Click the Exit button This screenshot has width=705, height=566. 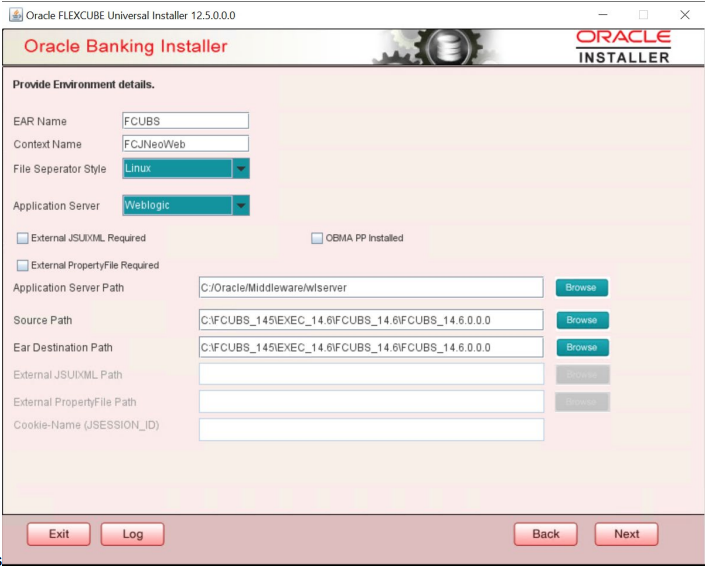pyautogui.click(x=59, y=534)
